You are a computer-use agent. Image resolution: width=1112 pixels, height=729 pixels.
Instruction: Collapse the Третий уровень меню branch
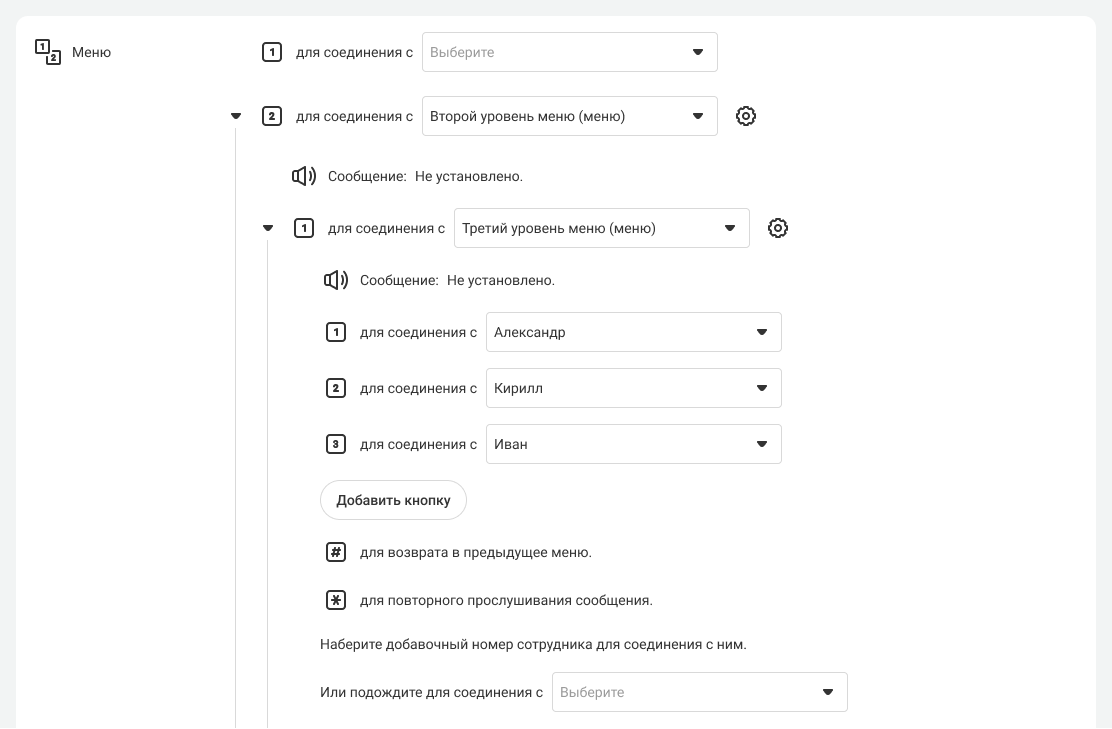coord(268,228)
